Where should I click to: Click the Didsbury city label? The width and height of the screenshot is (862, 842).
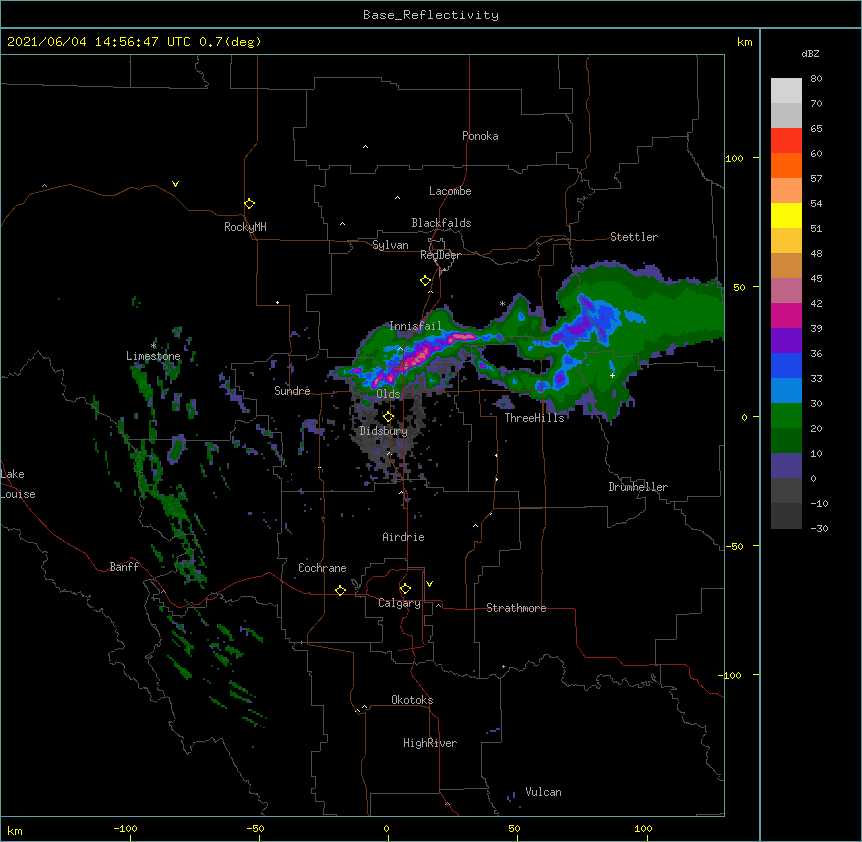point(383,431)
